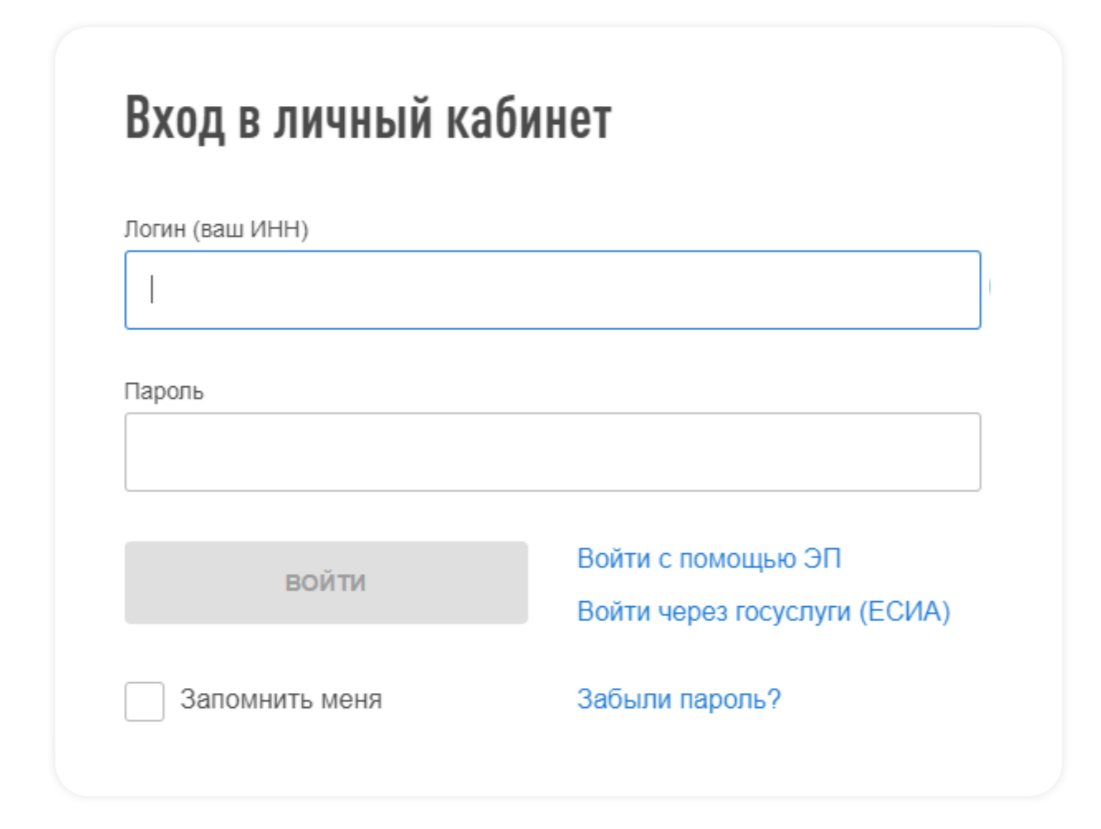Submit the form with the «ВОЙТИ» button

click(327, 583)
